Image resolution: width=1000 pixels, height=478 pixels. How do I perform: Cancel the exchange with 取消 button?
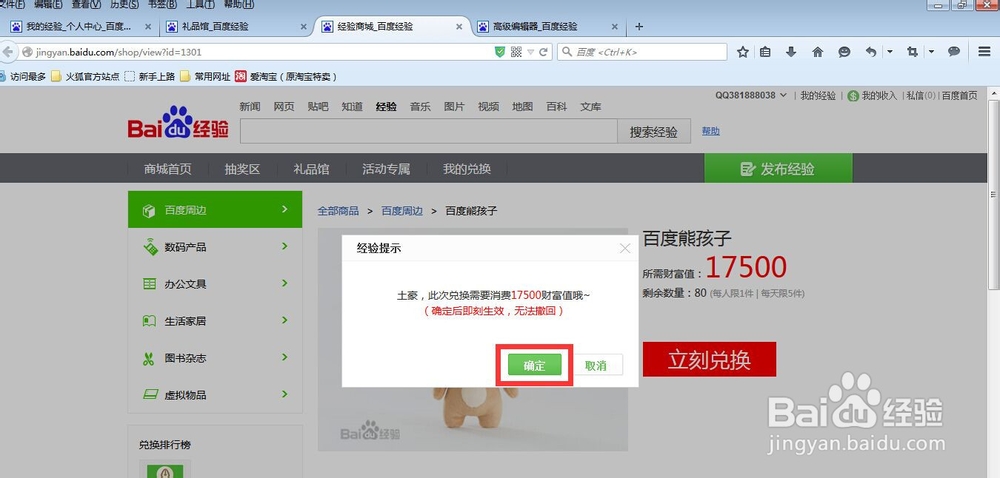coord(596,365)
